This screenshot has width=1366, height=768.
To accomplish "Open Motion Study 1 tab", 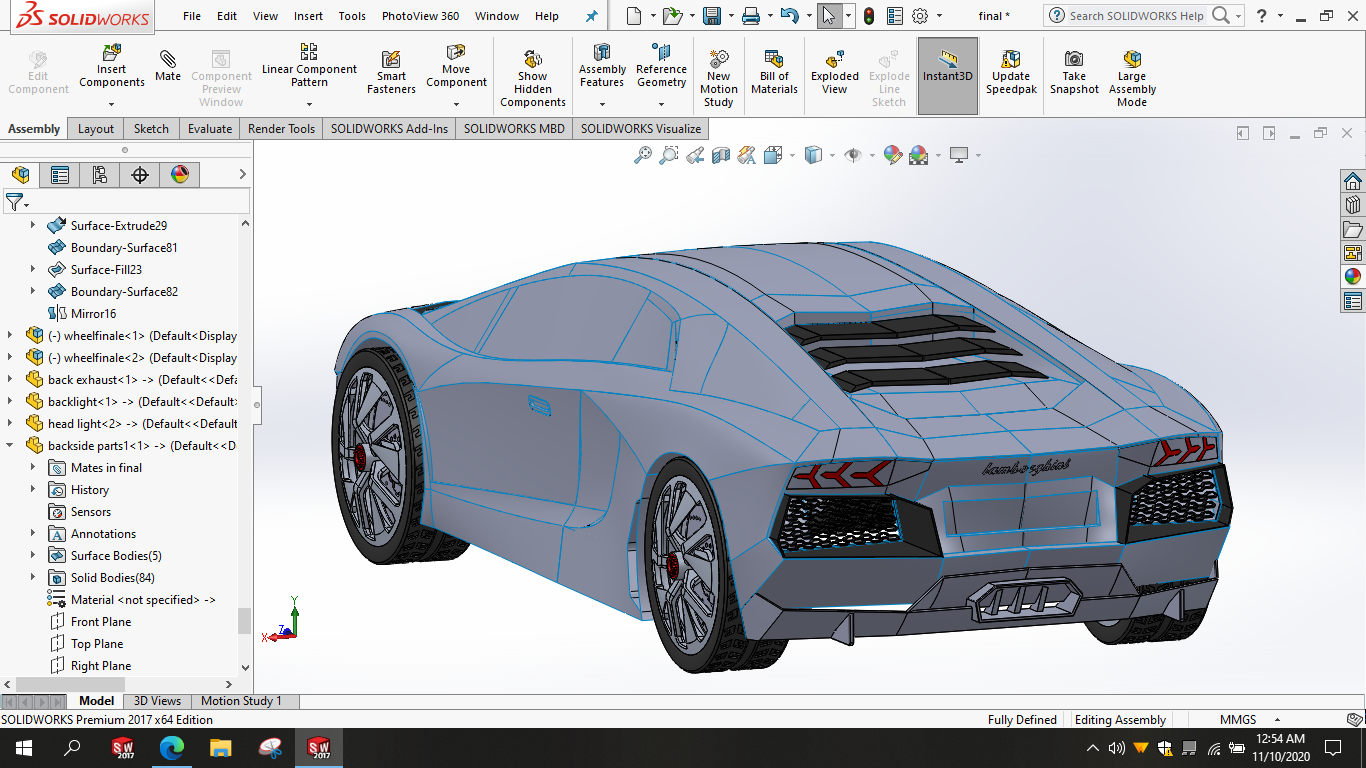I will tap(241, 701).
